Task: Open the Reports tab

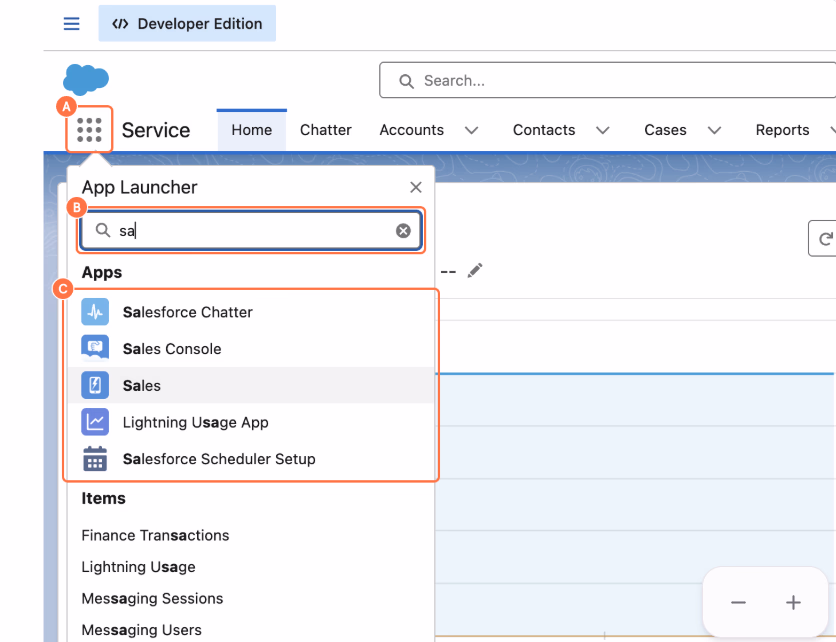Action: pos(782,130)
